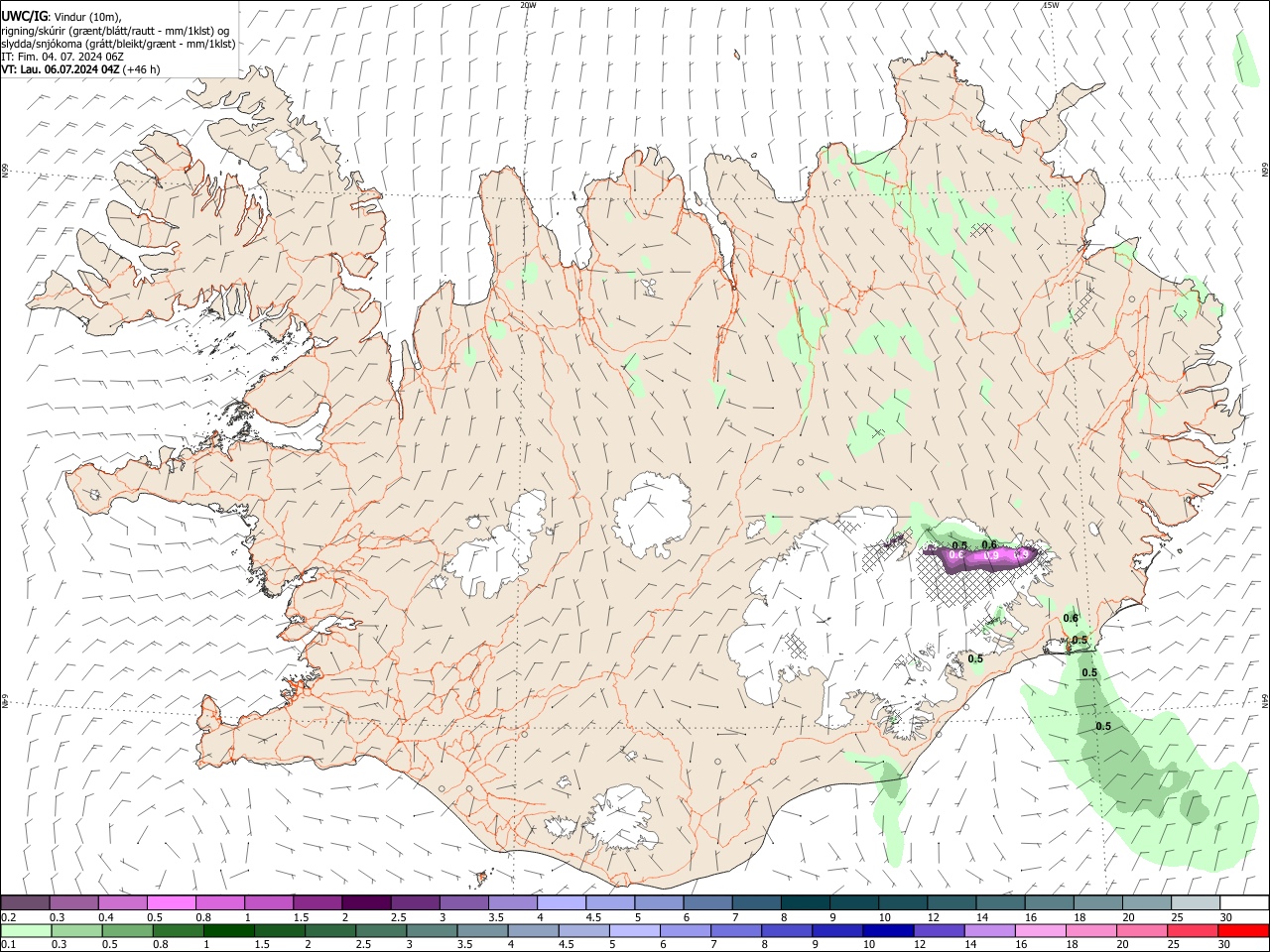Click the snow-scale swatch between 0.2 and 0.3
The width and height of the screenshot is (1270, 952).
pos(25,902)
